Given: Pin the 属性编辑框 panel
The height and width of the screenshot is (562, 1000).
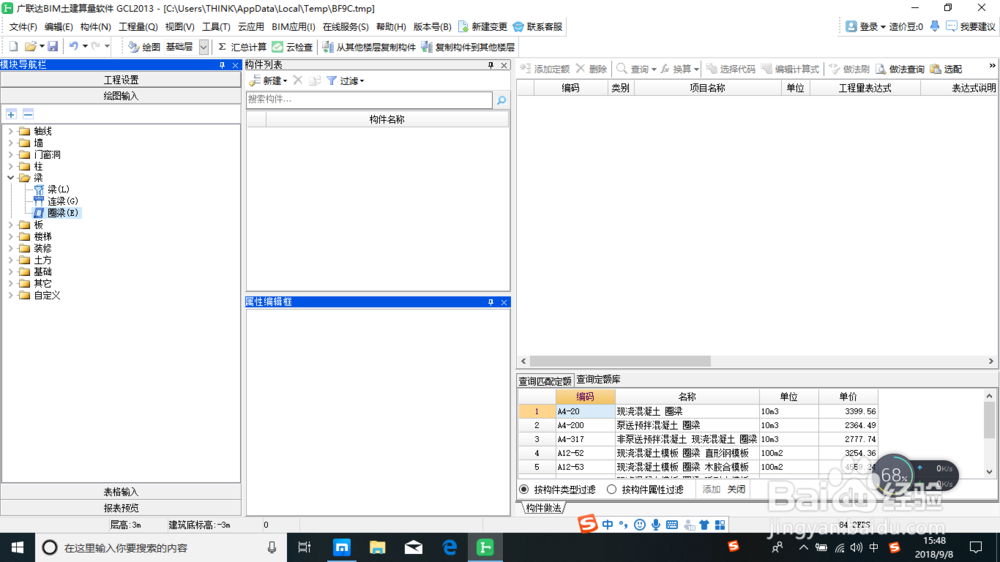Looking at the screenshot, I should click(490, 302).
